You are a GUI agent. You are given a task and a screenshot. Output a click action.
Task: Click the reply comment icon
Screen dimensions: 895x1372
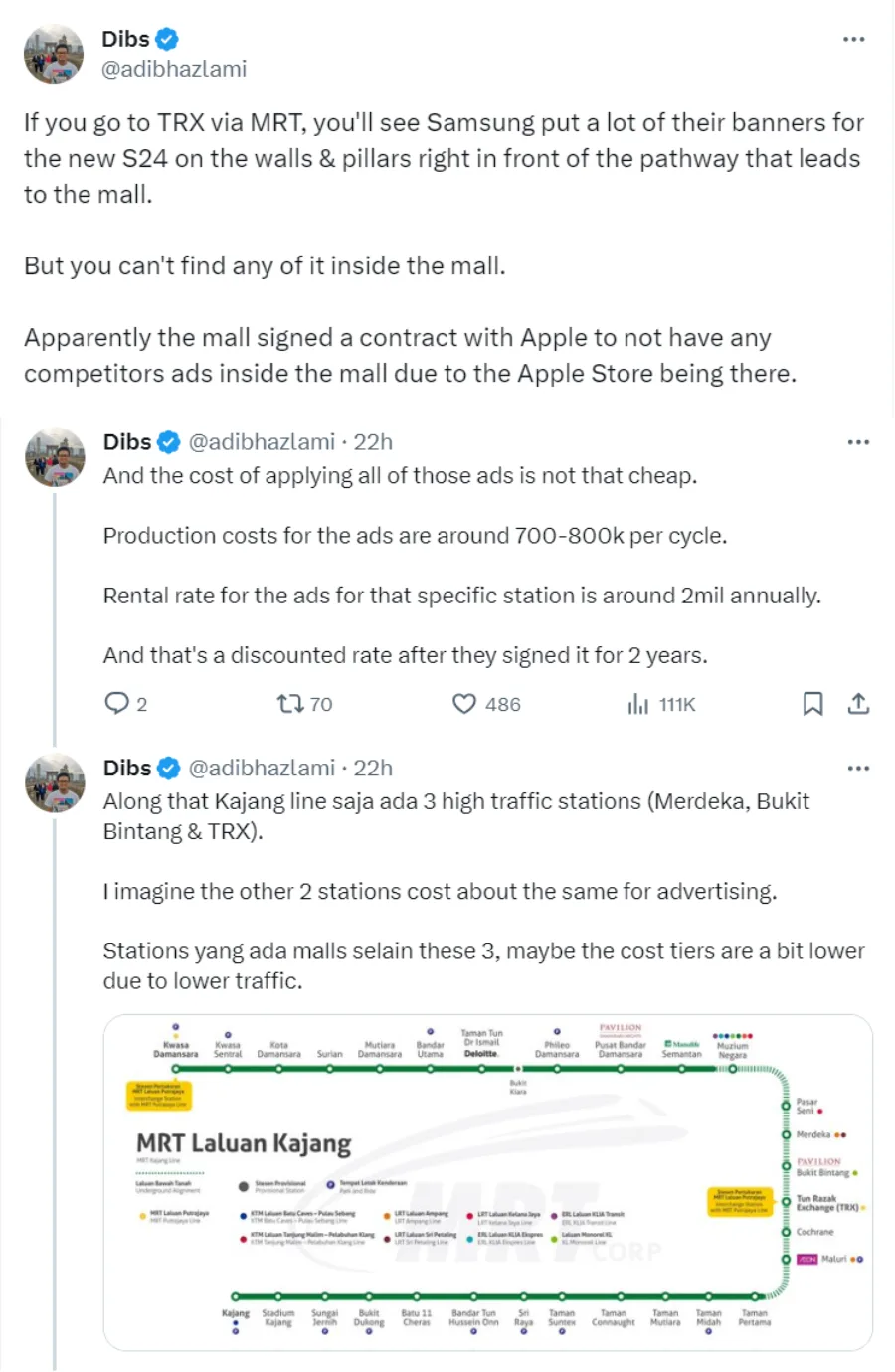tap(117, 704)
